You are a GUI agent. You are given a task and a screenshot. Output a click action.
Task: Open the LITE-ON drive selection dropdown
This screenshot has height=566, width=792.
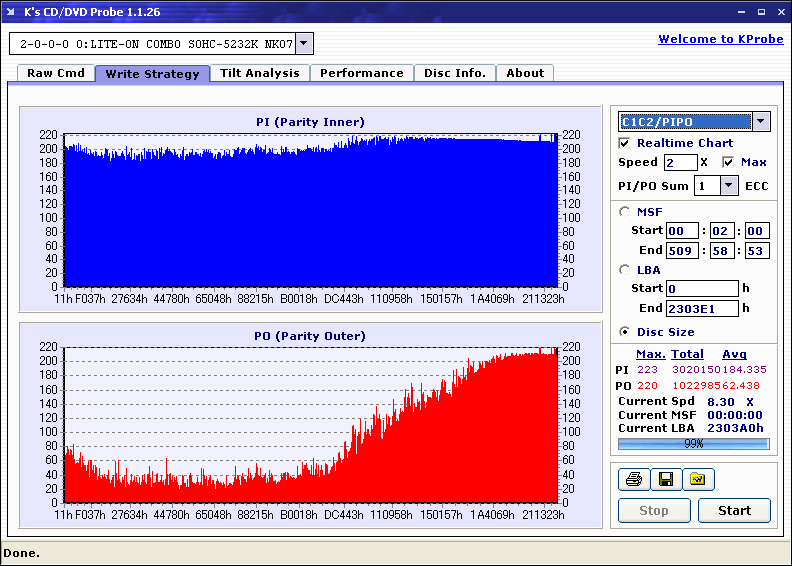pyautogui.click(x=305, y=44)
